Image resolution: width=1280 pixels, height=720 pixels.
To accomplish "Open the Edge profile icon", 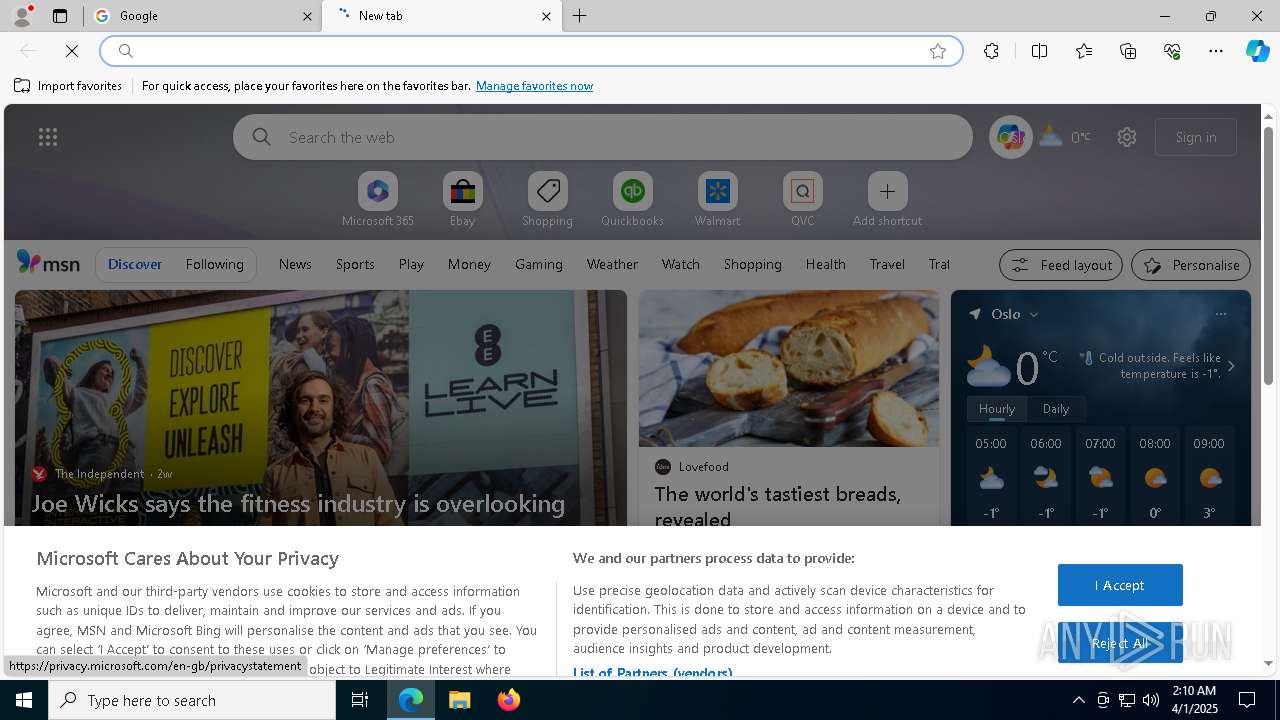I will pyautogui.click(x=21, y=16).
